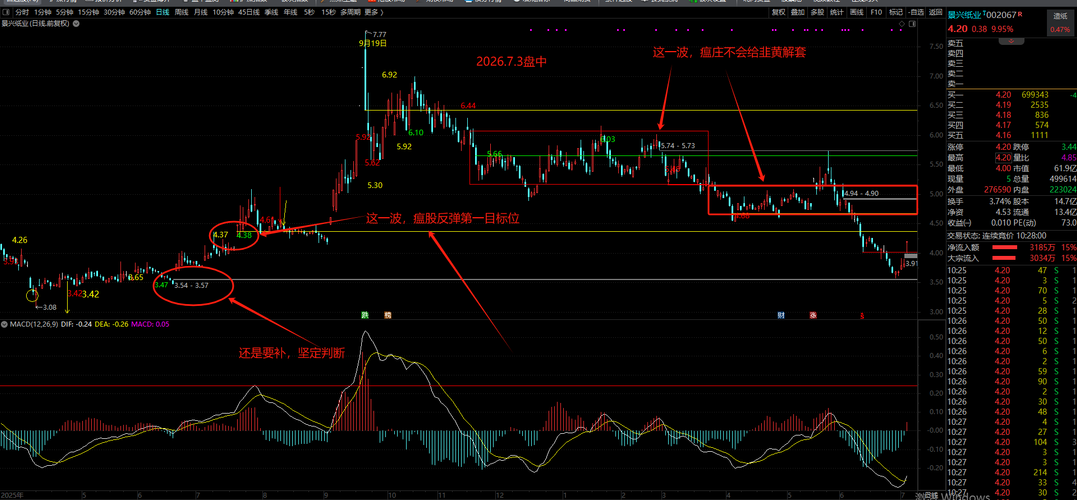Click the 涨停 limit-up price 4.20
The height and width of the screenshot is (500, 1077).
[1003, 147]
